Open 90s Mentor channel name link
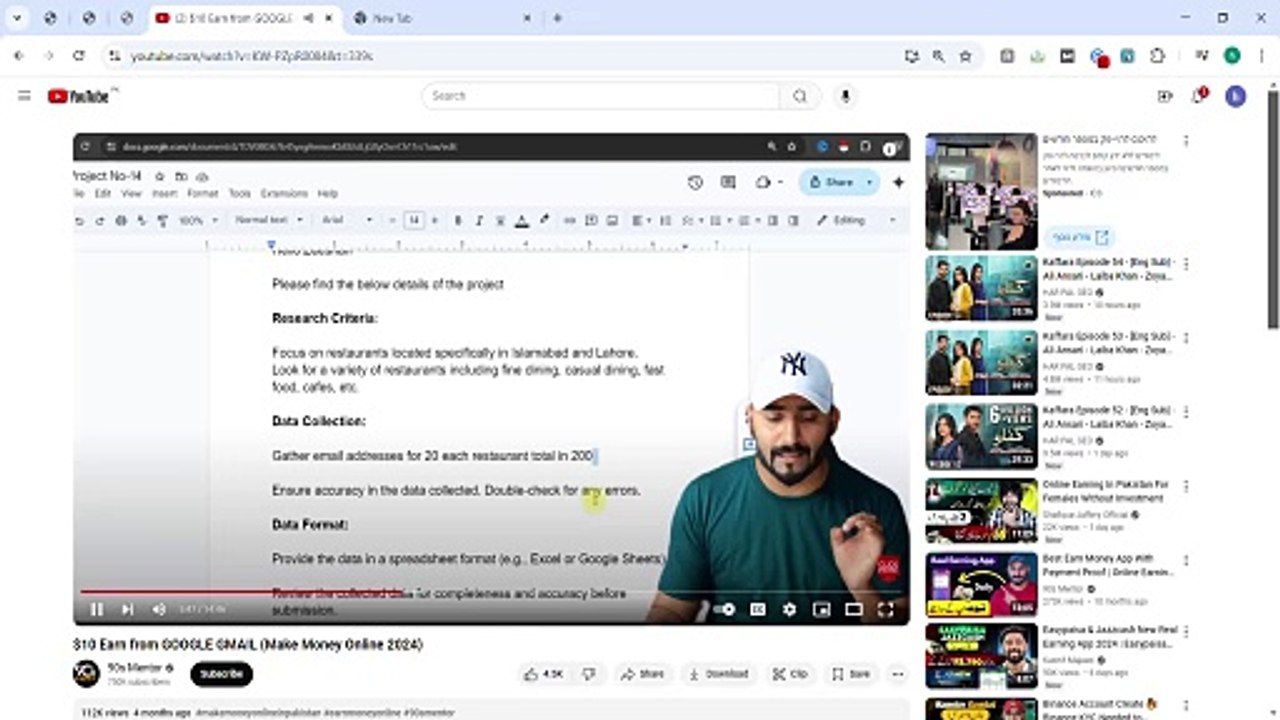The image size is (1280, 720). tap(134, 667)
